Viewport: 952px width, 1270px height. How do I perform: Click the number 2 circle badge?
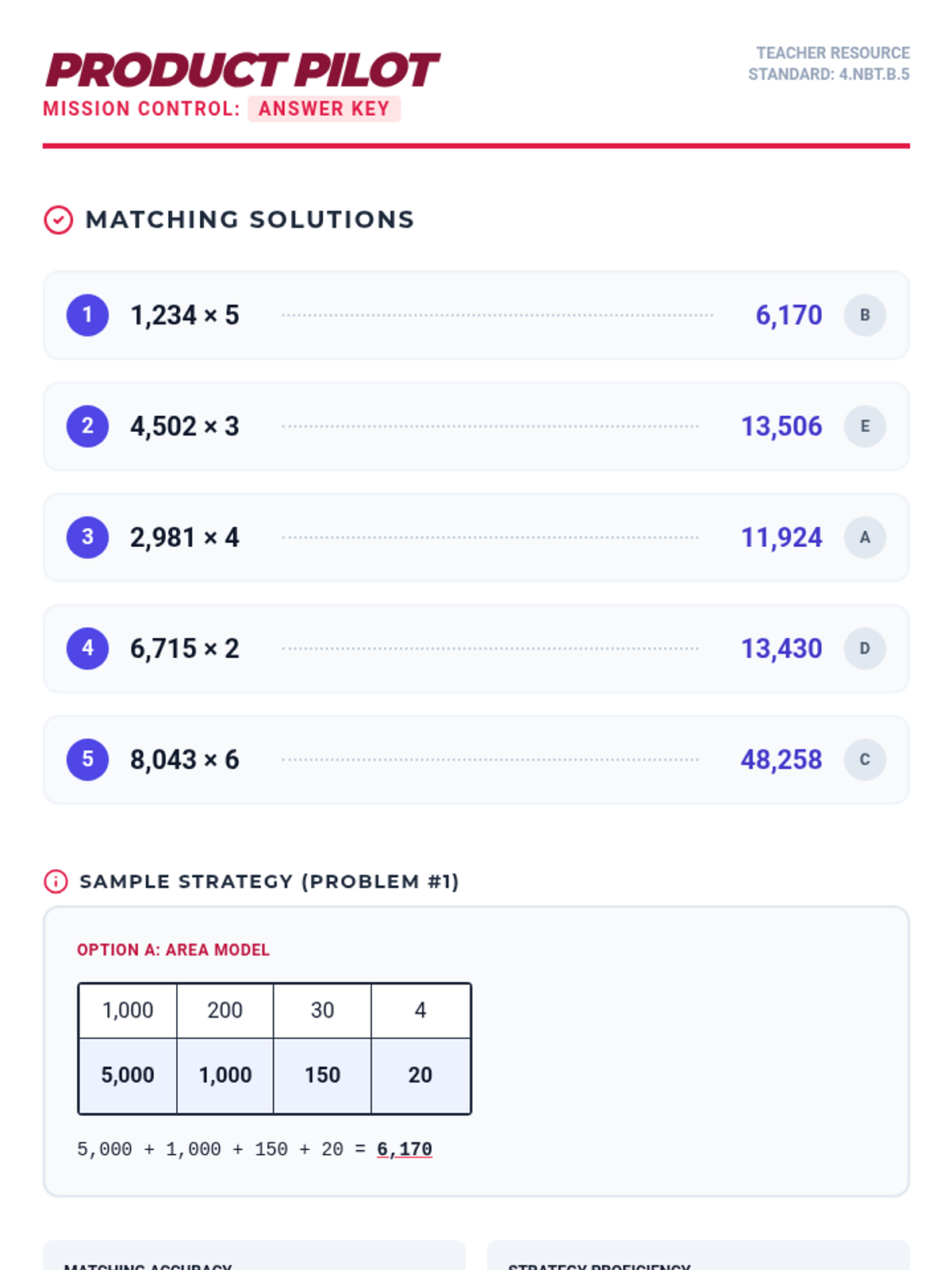pyautogui.click(x=87, y=426)
